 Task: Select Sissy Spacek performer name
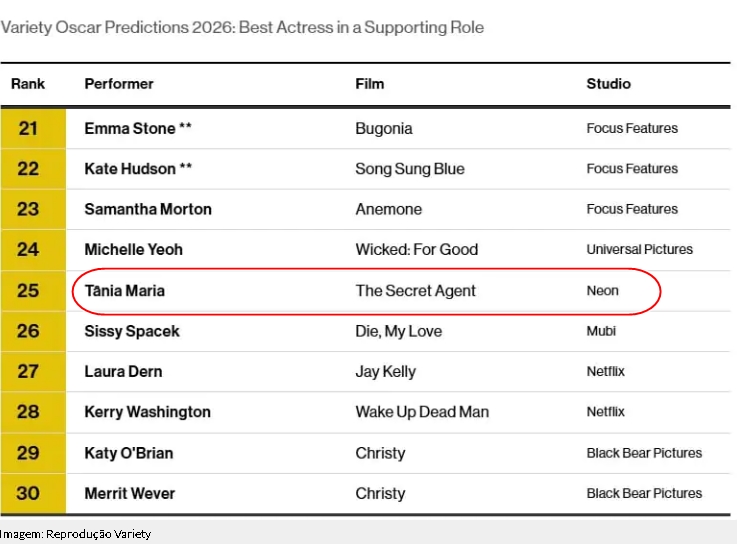[132, 331]
